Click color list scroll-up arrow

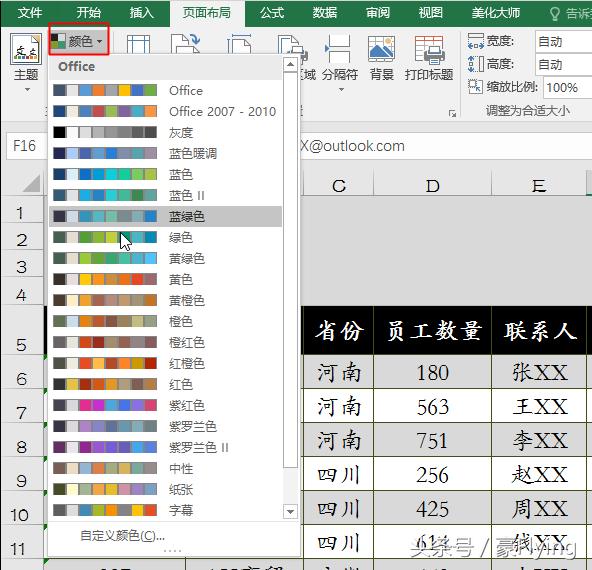pyautogui.click(x=290, y=65)
